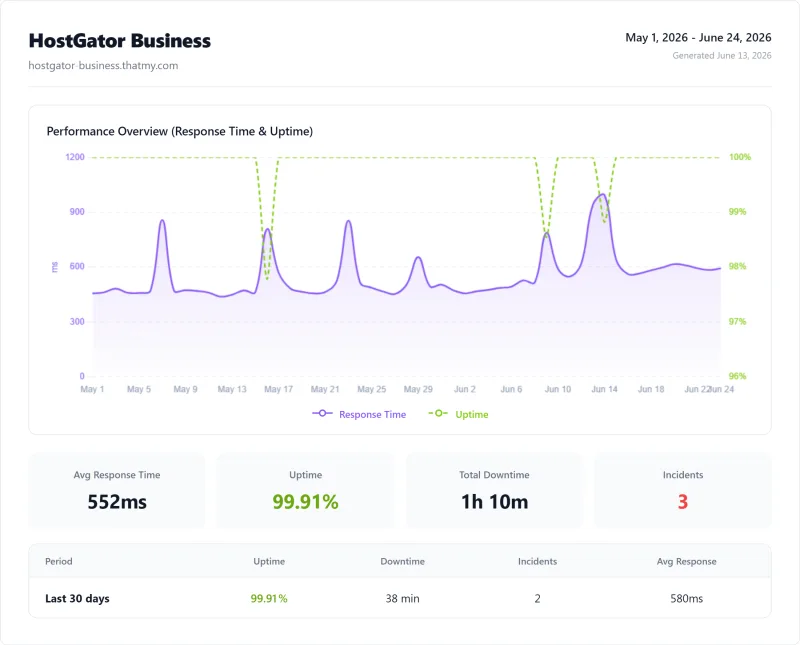Toggle the Uptime legend entry
Viewport: 800px width, 645px height.
pyautogui.click(x=458, y=414)
